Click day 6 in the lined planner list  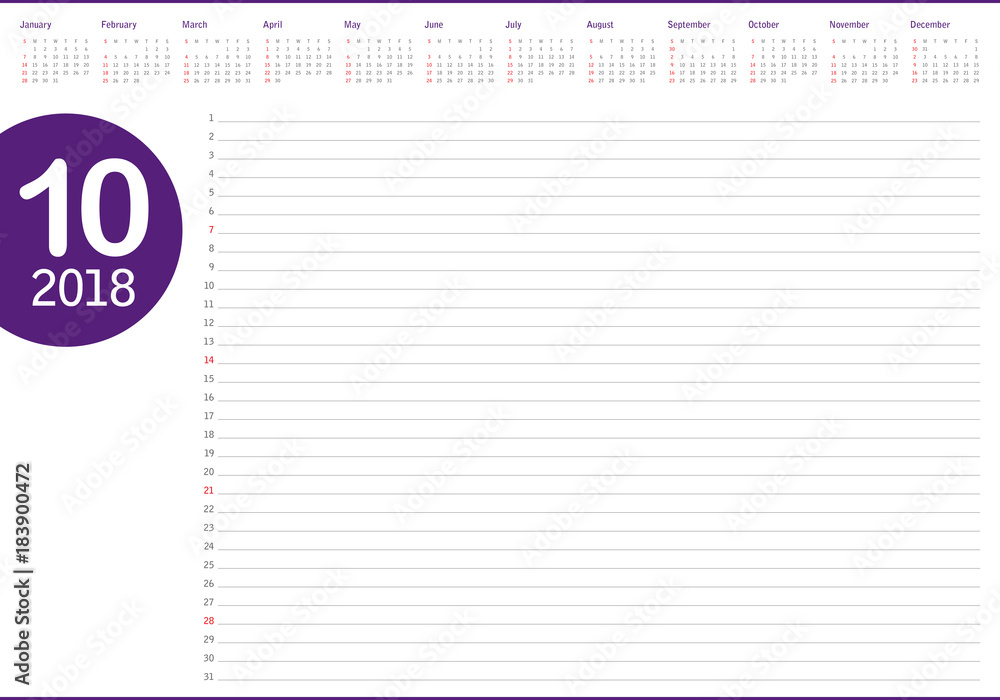211,211
